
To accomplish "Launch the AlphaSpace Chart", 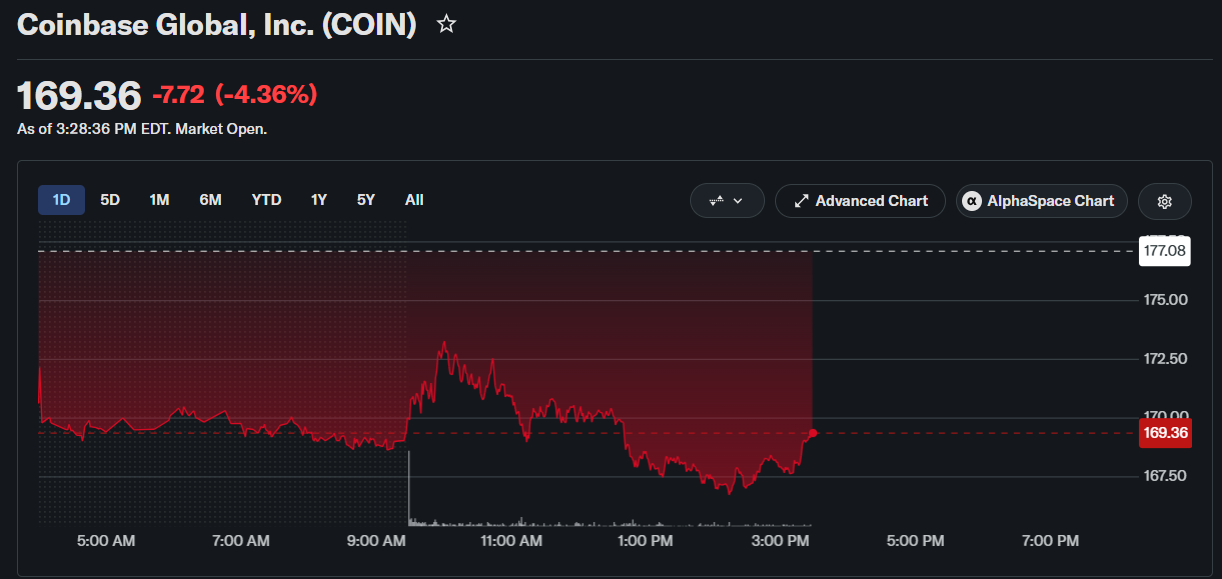I will 1042,201.
